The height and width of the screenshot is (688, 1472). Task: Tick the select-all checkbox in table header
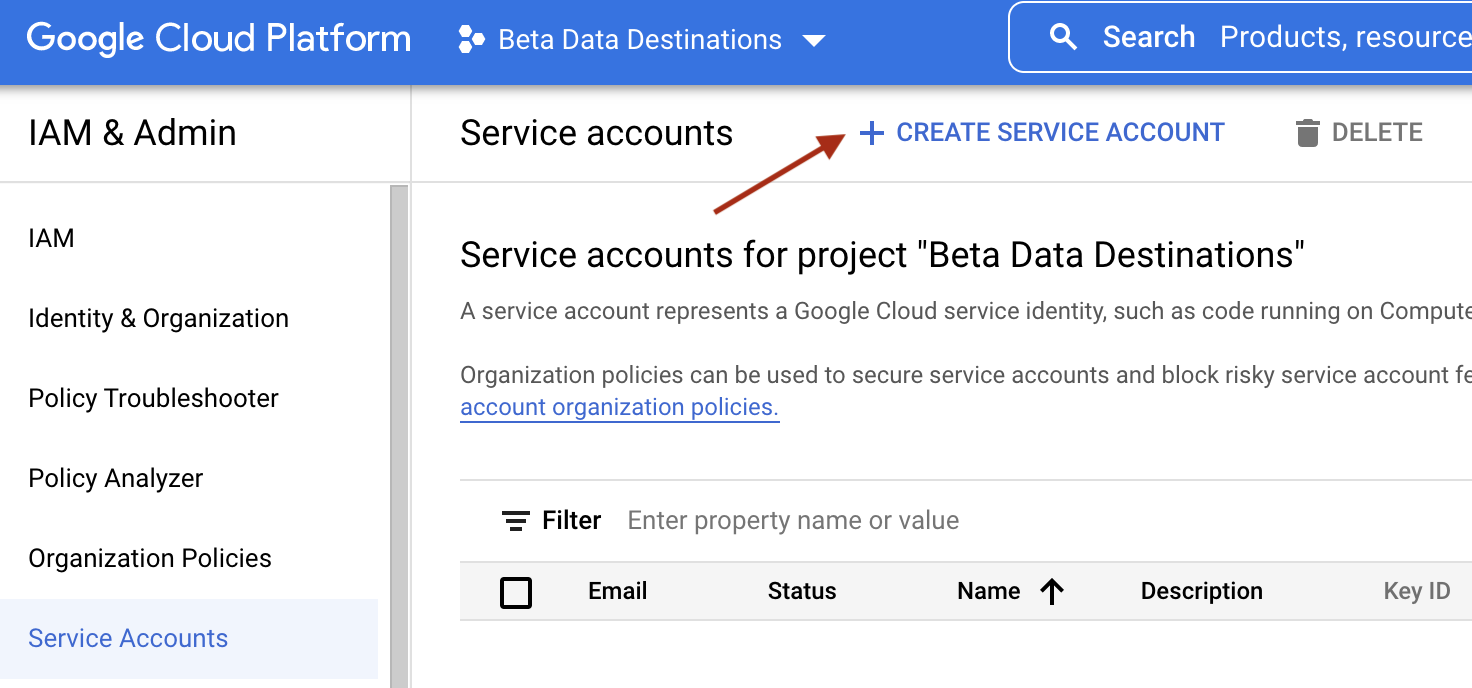(516, 592)
